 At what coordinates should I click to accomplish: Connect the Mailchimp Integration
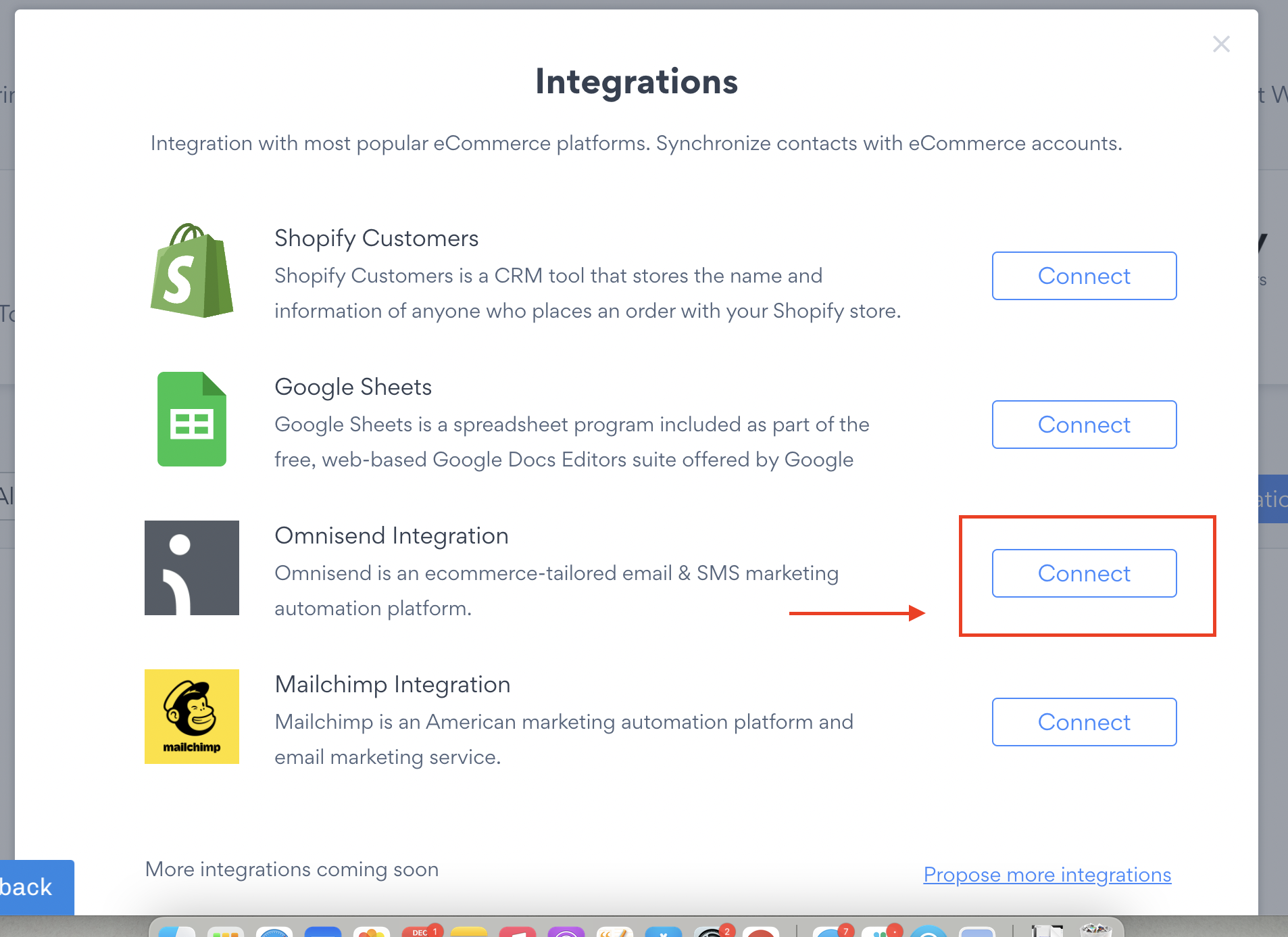point(1084,722)
